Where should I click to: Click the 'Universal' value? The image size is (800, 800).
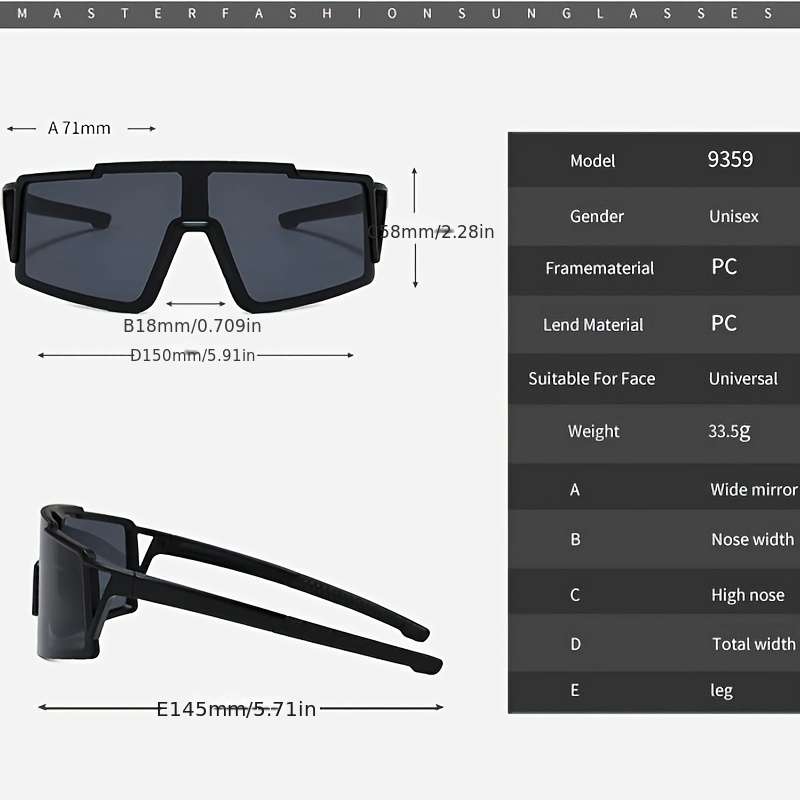(743, 379)
